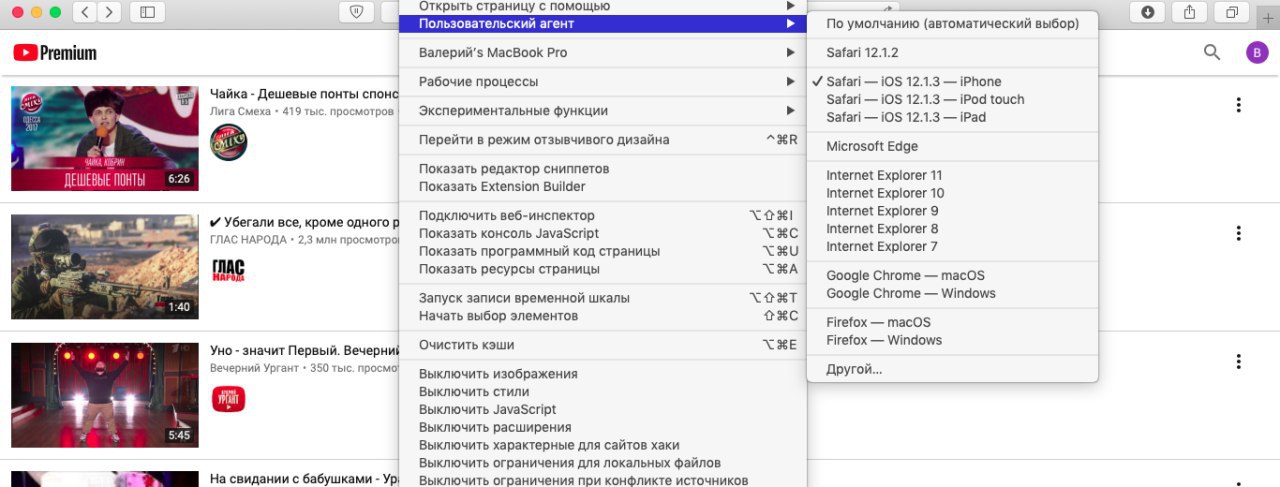The width and height of the screenshot is (1280, 487).
Task: Open the Дешевые понты video thumbnail
Action: [x=105, y=138]
